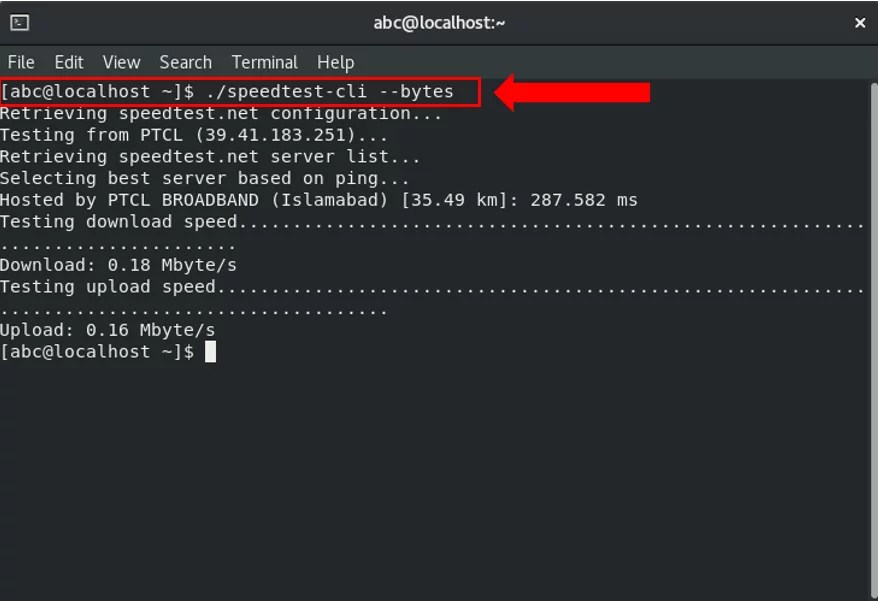Close the terminal window with X
Screen dimensions: 878x601
860,23
